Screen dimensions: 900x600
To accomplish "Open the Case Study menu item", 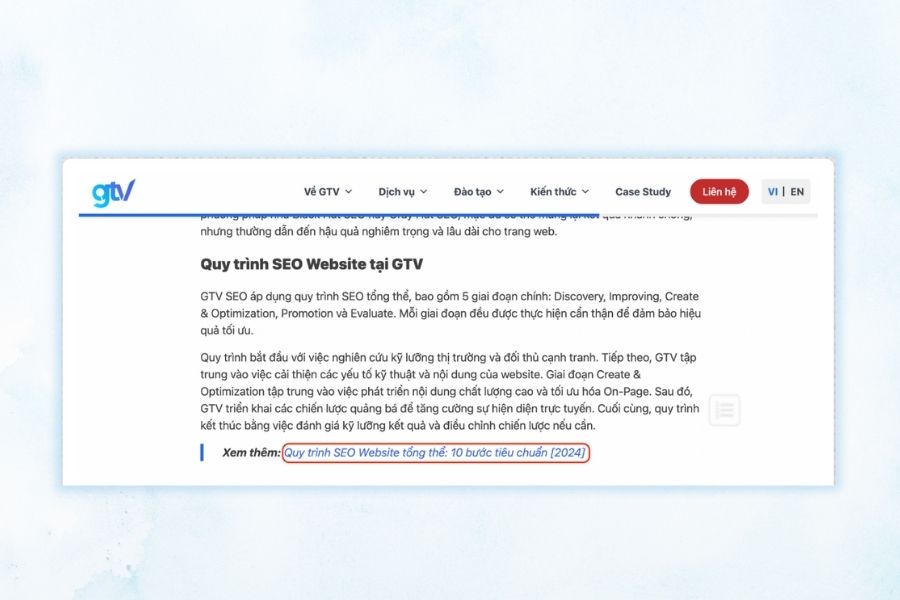I will click(x=643, y=191).
